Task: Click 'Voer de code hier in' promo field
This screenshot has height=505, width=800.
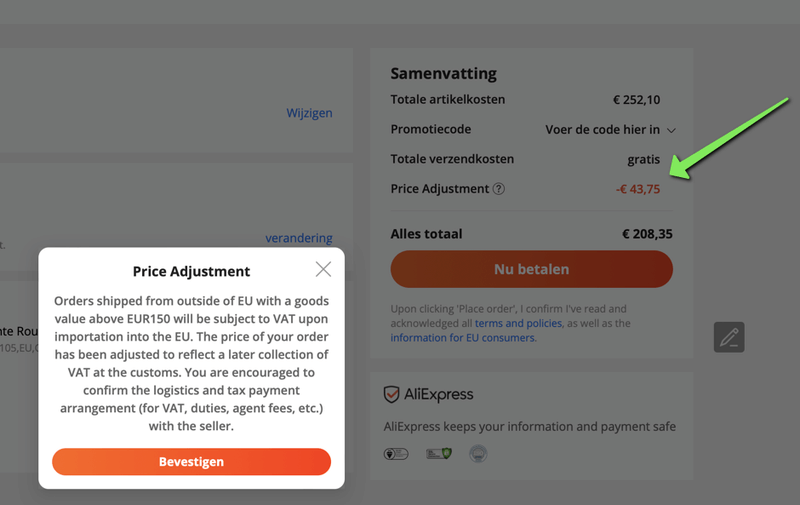Action: pyautogui.click(x=602, y=129)
